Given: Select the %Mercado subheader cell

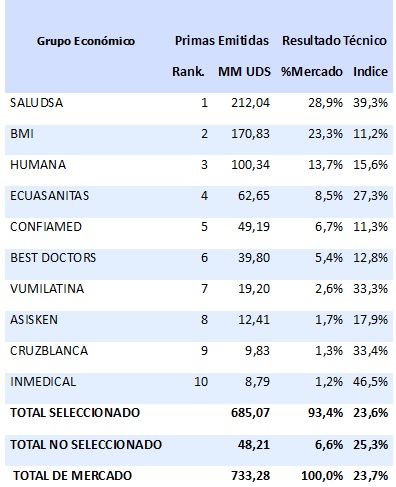Looking at the screenshot, I should click(312, 71).
